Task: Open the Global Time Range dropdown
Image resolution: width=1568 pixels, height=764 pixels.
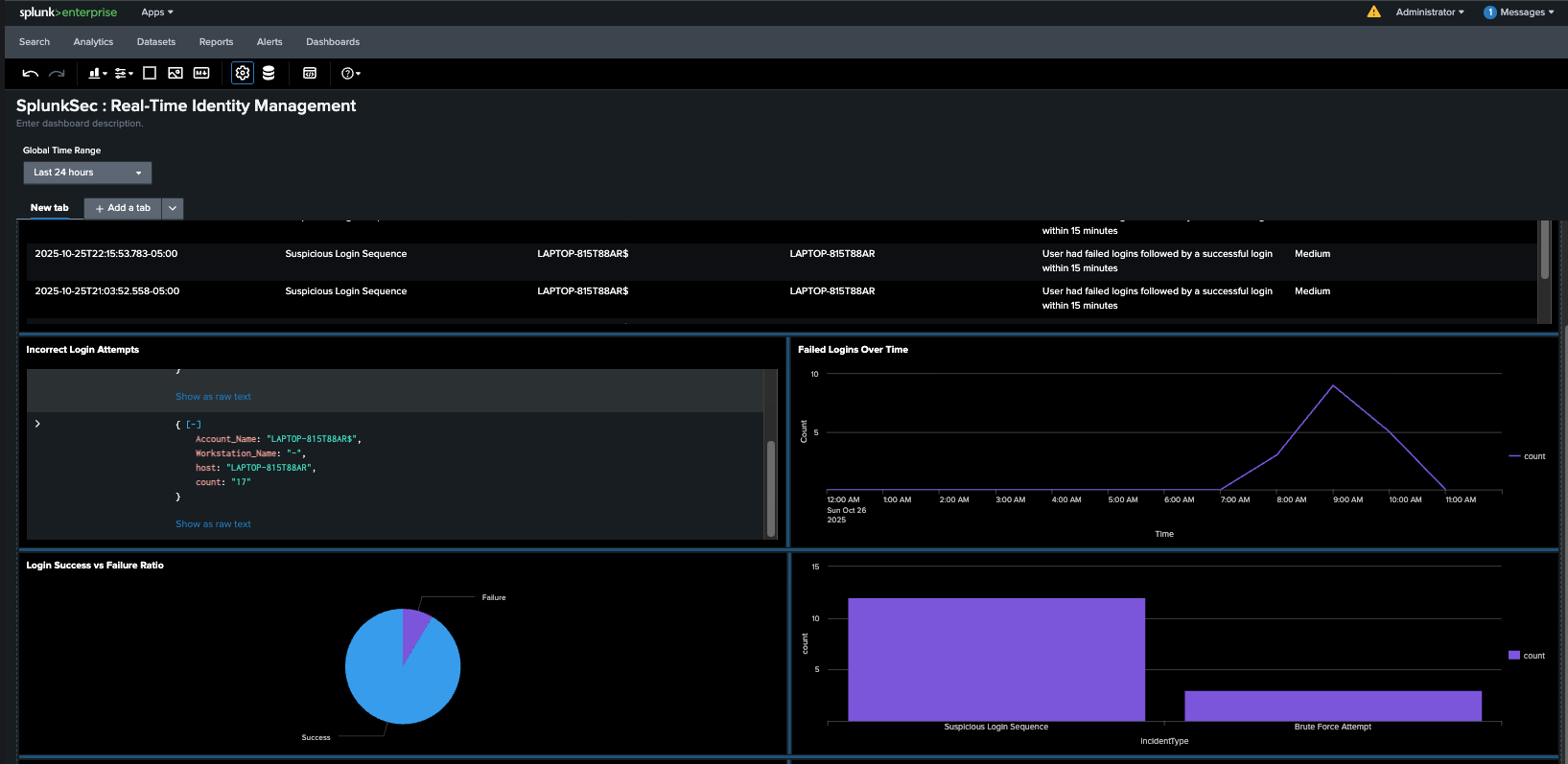Action: (x=87, y=173)
